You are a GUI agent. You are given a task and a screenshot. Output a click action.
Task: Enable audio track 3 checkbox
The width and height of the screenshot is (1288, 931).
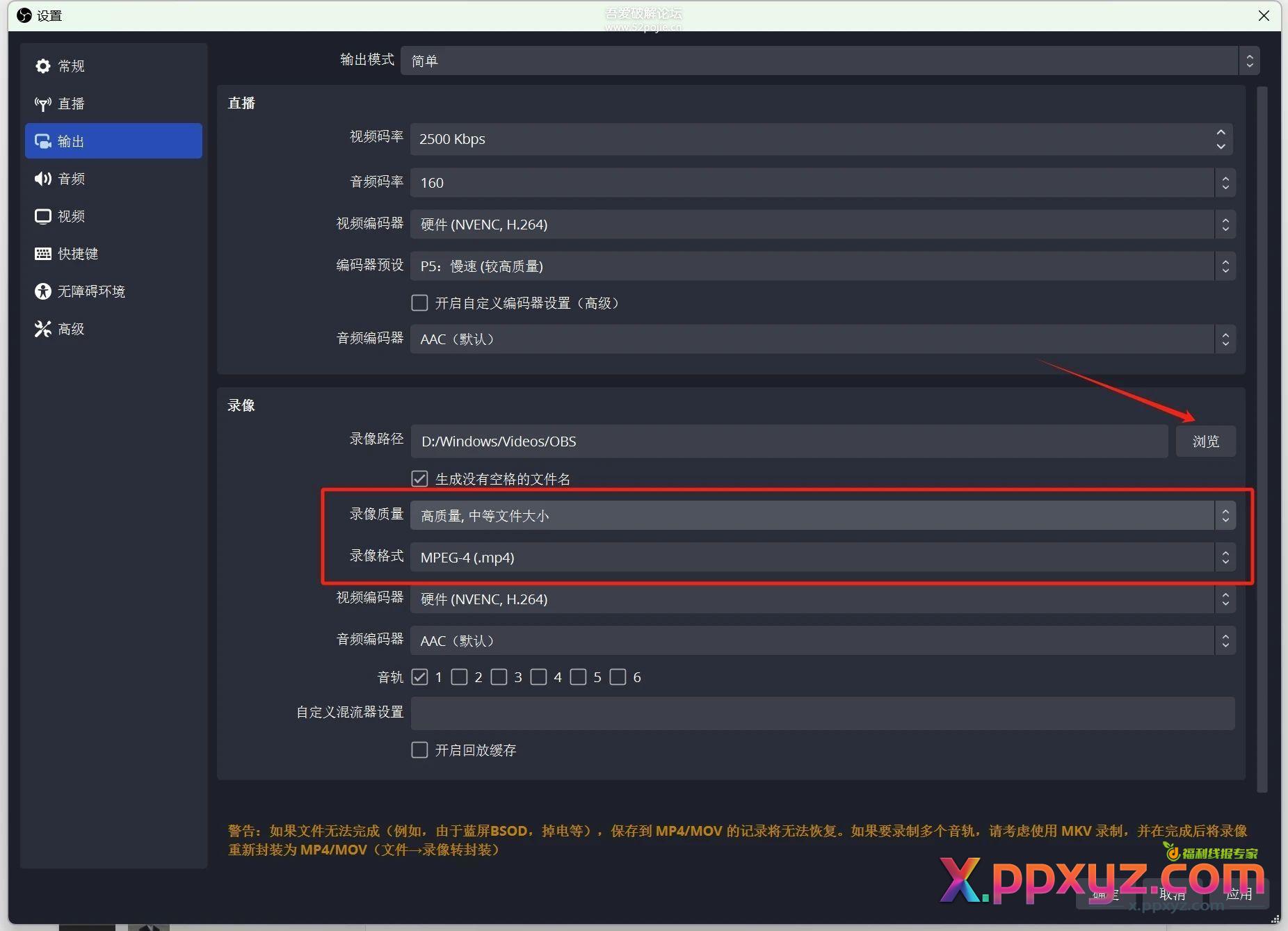499,677
